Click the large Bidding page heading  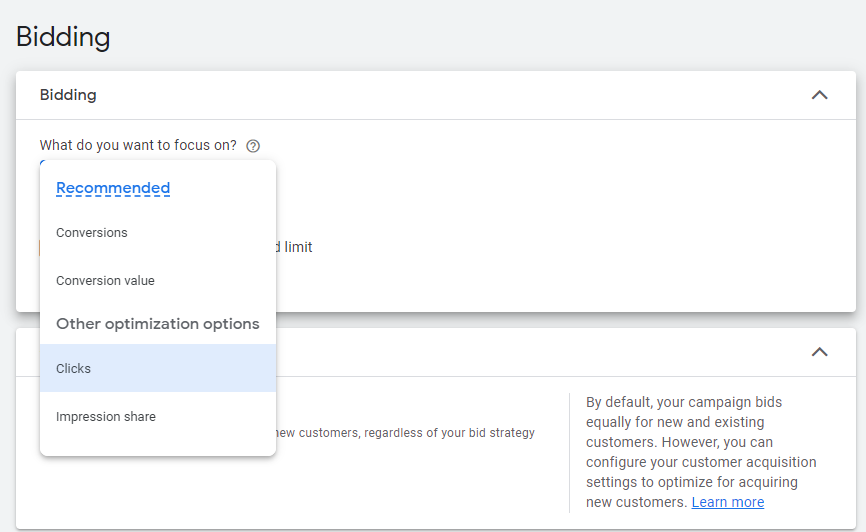tap(63, 37)
